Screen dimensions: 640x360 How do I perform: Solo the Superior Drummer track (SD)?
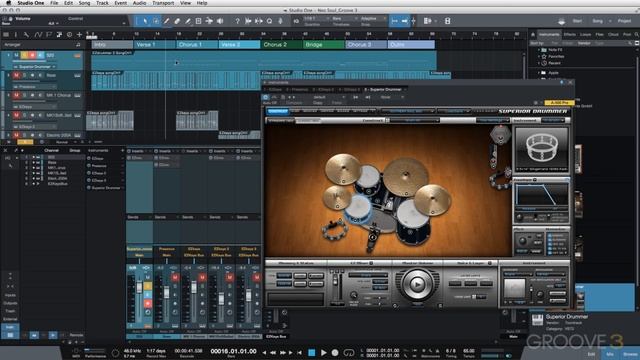(x=24, y=55)
